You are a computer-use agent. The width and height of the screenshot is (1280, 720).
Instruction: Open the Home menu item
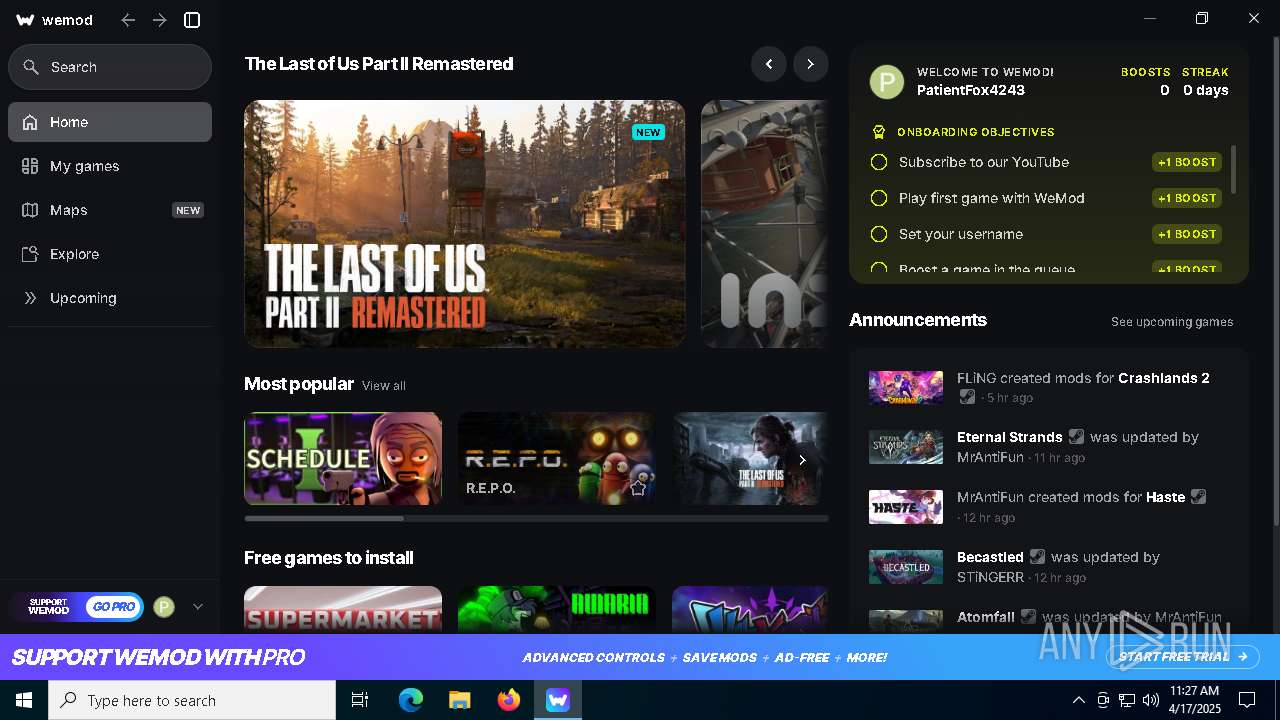pyautogui.click(x=110, y=122)
